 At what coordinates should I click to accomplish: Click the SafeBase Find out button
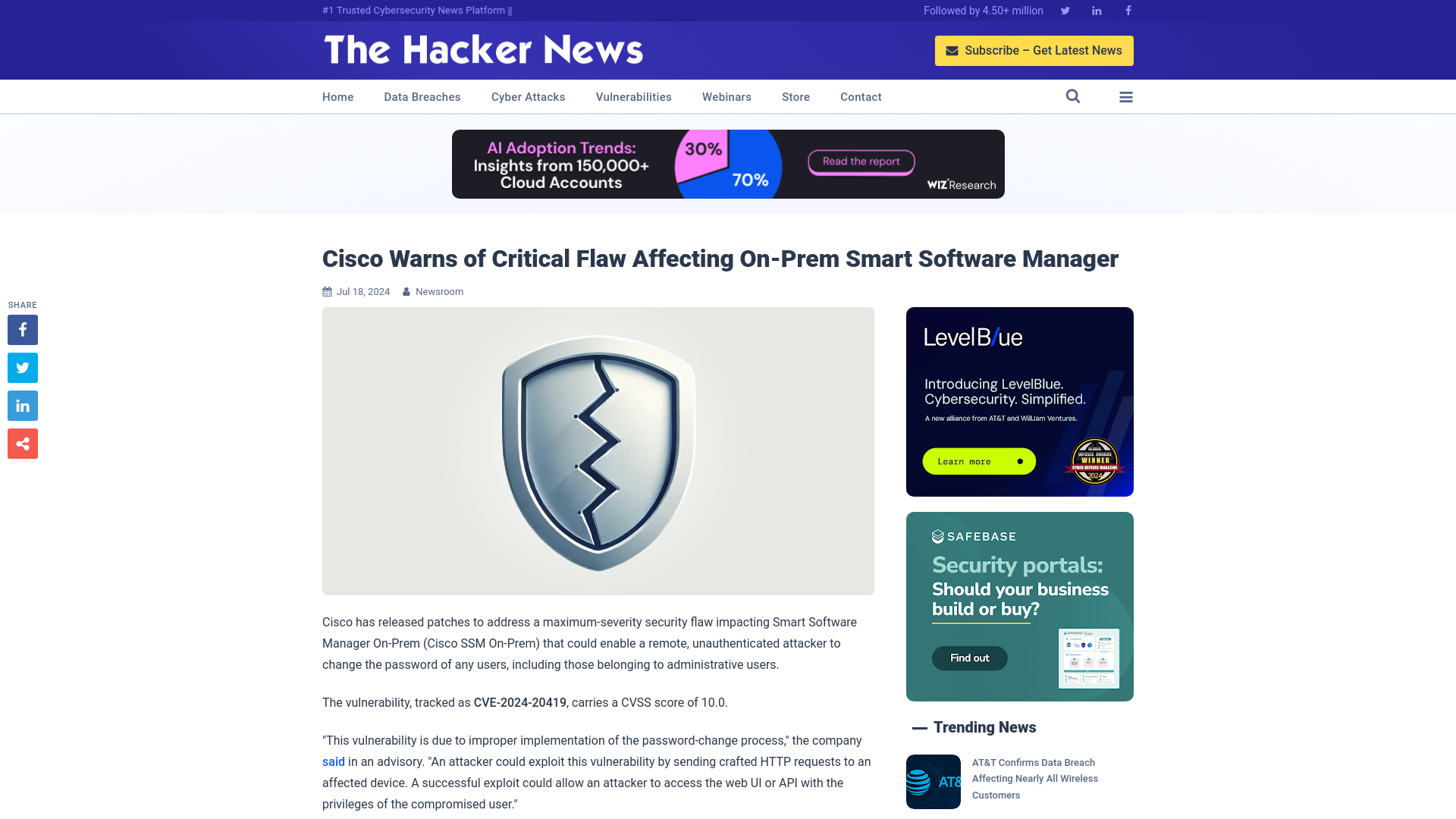(969, 658)
